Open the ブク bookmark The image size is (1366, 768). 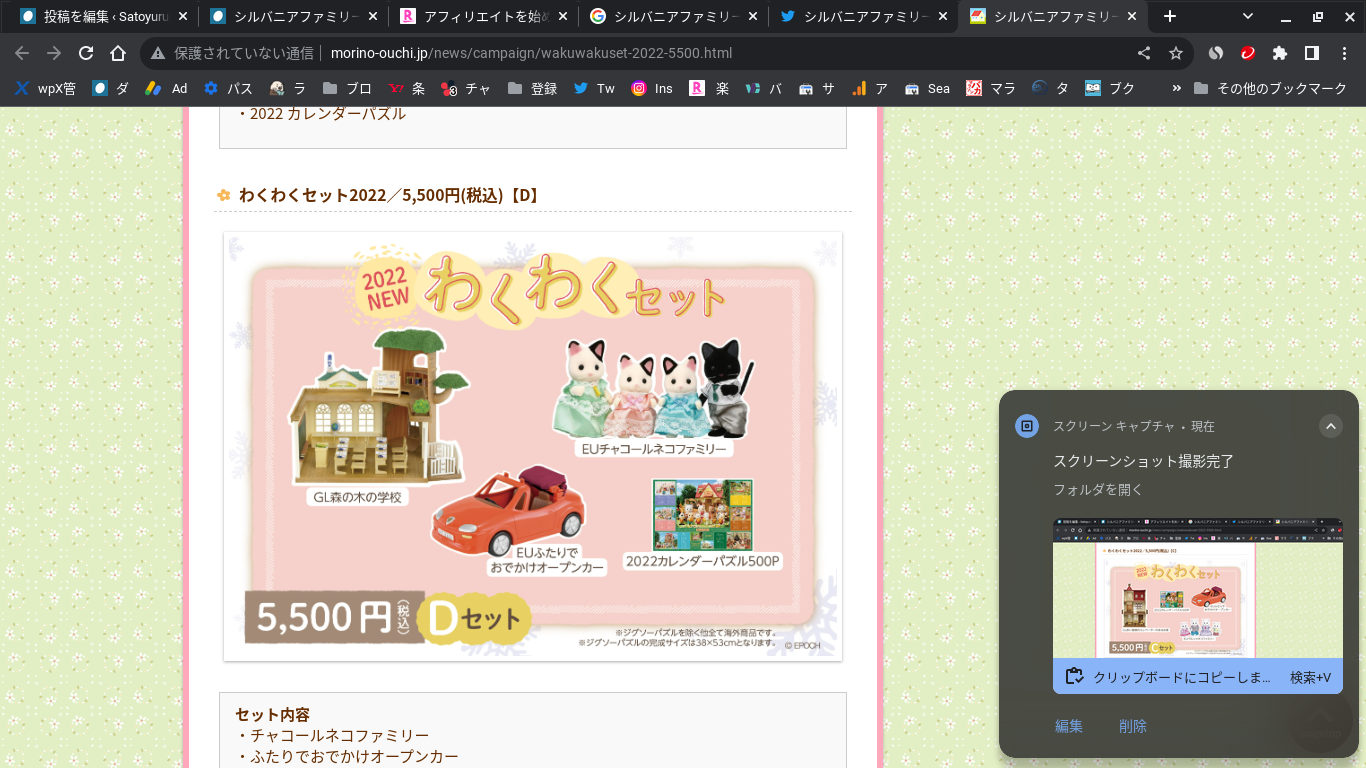click(x=1110, y=88)
